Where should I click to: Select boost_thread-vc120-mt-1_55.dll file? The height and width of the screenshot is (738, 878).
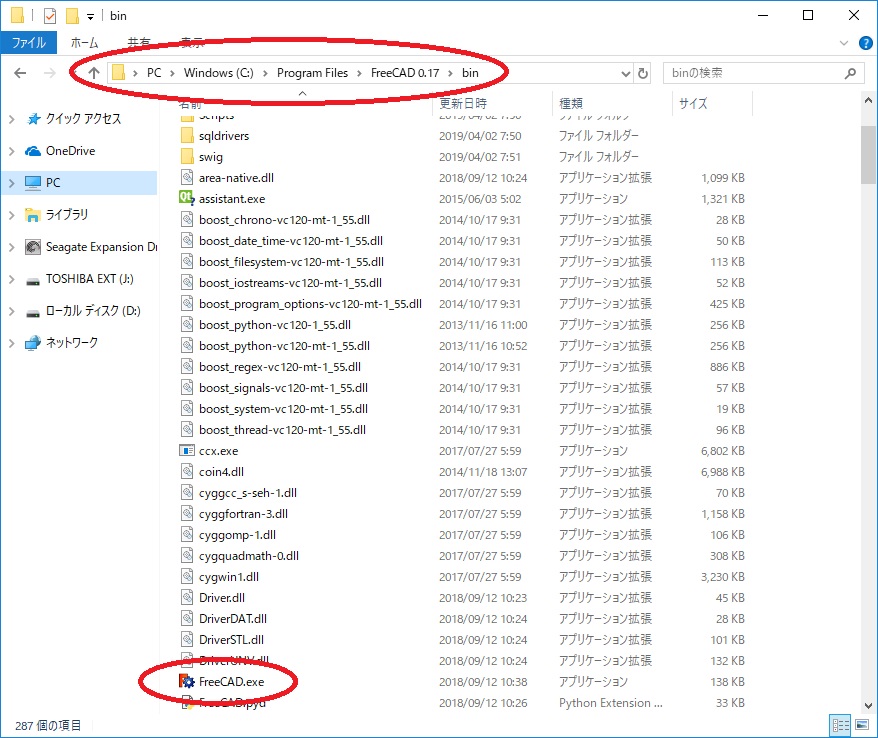(x=282, y=429)
